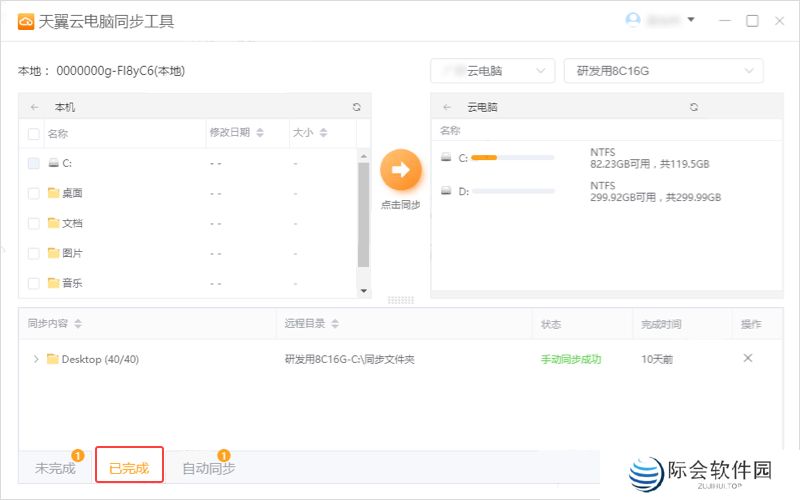Click the orange sync arrow button
The image size is (800, 500).
[x=401, y=170]
